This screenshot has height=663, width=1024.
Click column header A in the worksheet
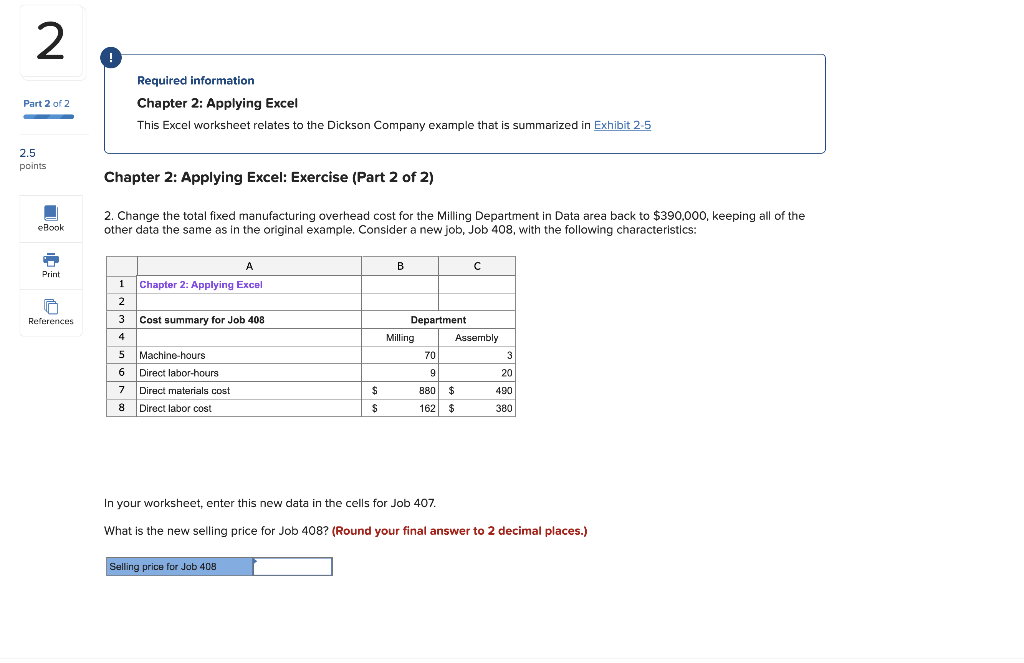click(248, 266)
